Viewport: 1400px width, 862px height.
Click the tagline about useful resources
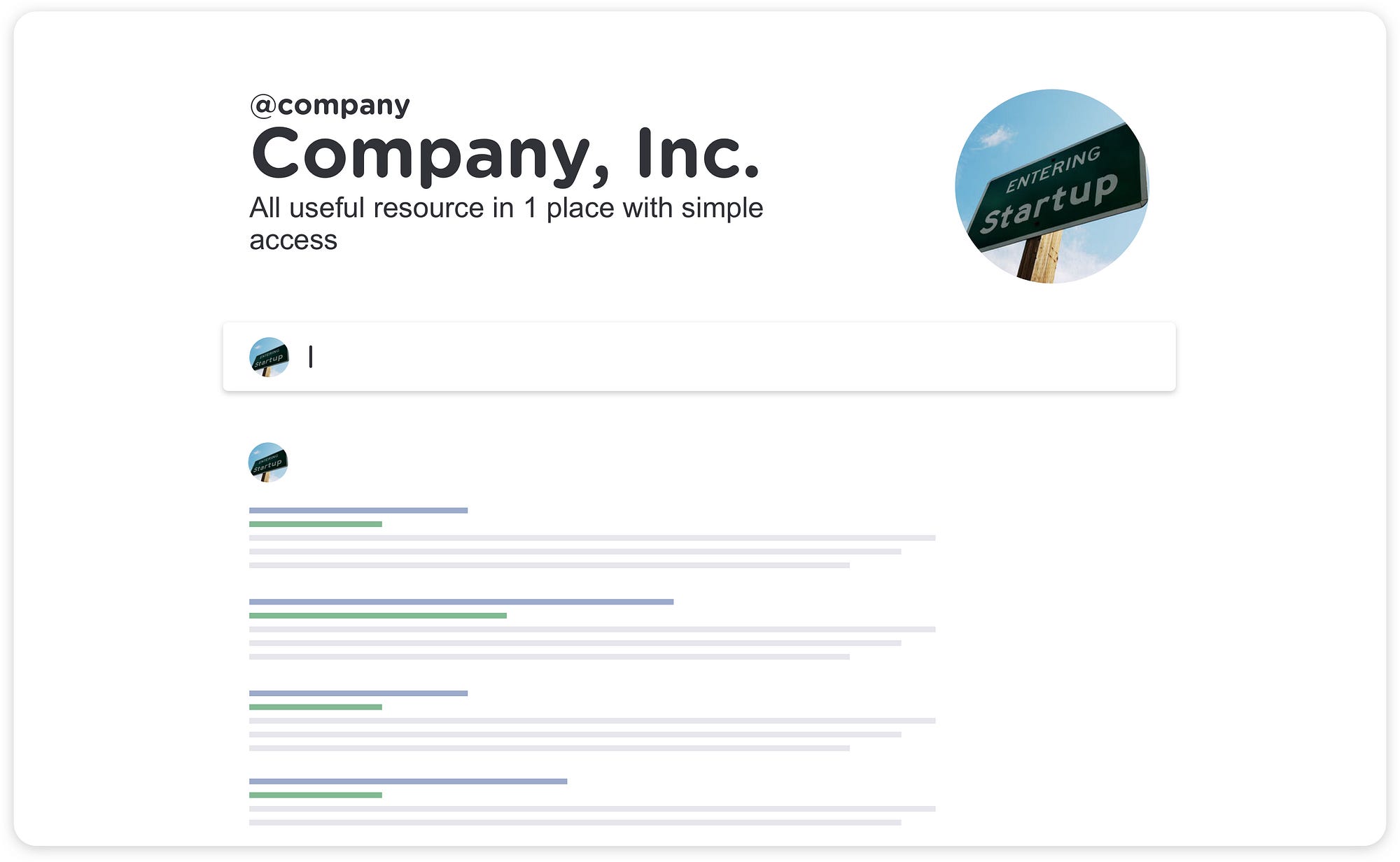tap(505, 223)
